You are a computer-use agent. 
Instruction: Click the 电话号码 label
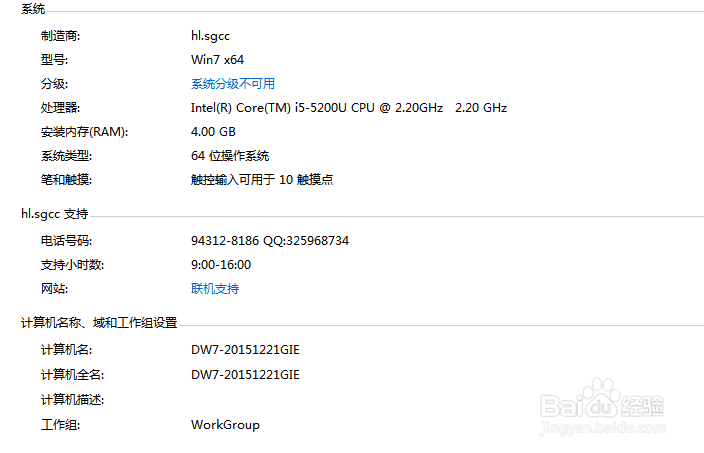click(x=66, y=241)
